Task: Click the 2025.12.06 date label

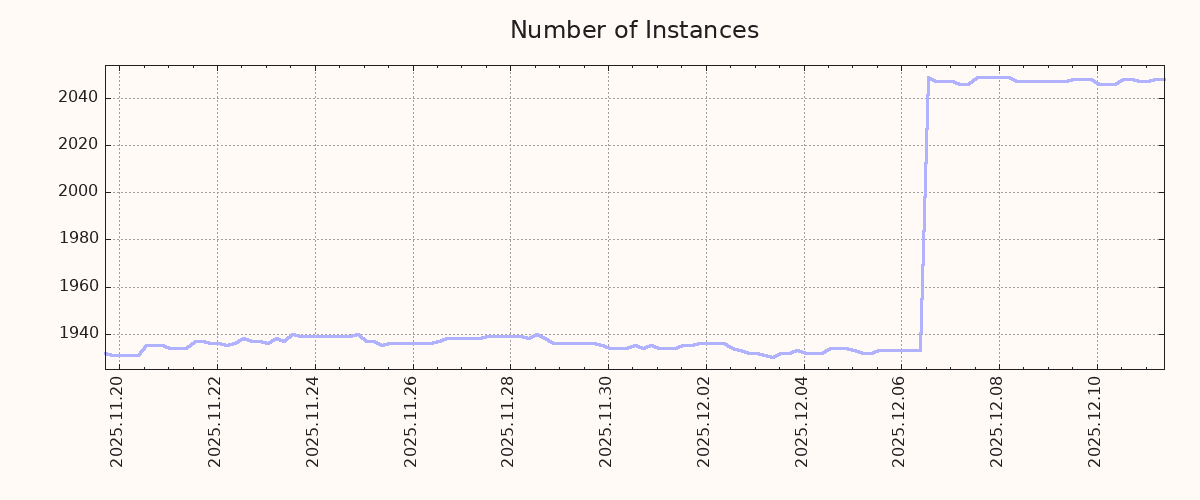Action: 900,421
